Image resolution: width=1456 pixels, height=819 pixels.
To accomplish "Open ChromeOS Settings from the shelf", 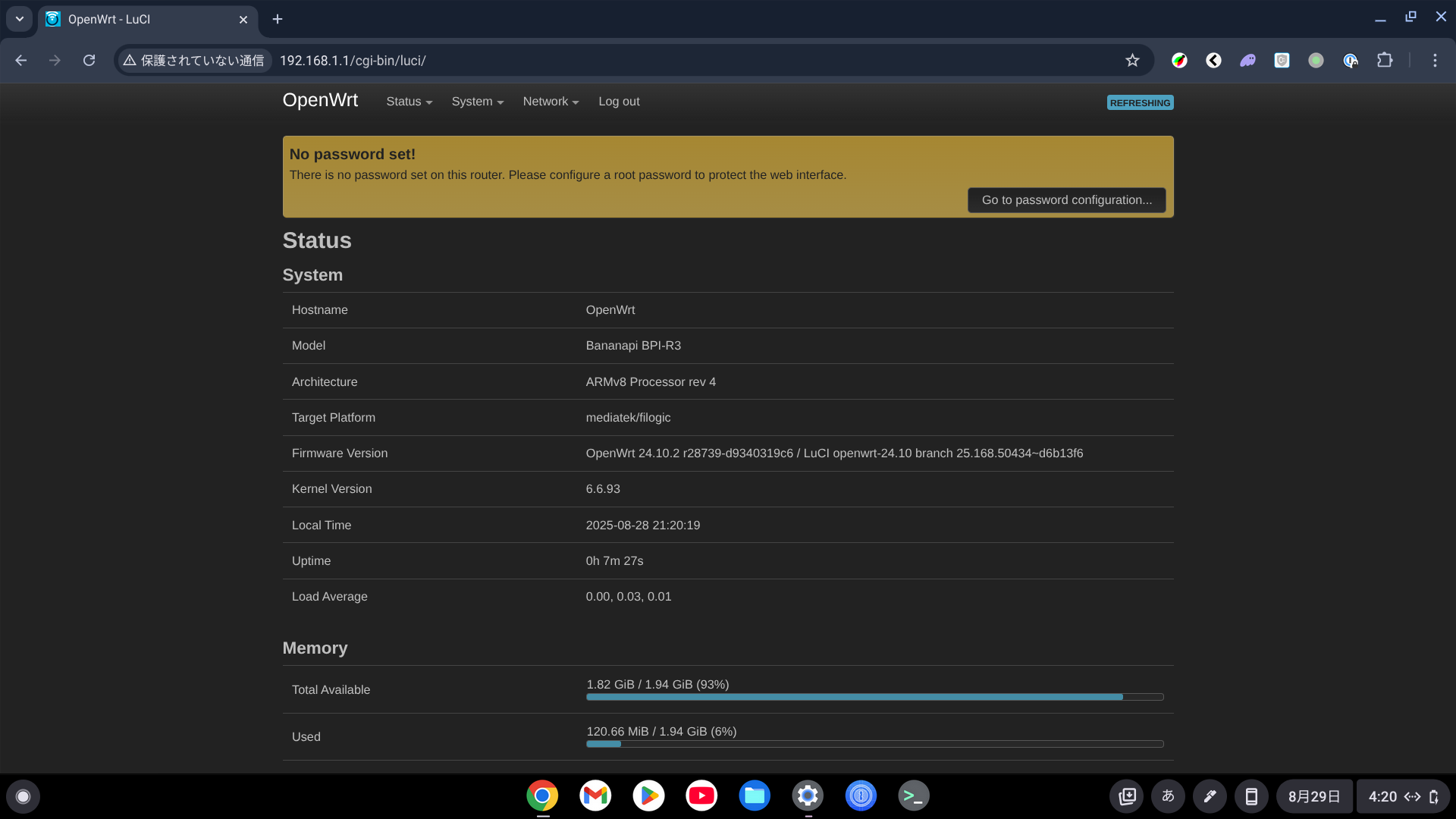I will point(808,795).
